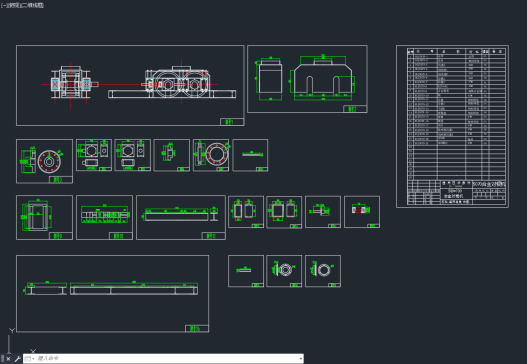Select the gearbox assembly drawing with red centerlines
527x364 pixels.
tap(130, 85)
